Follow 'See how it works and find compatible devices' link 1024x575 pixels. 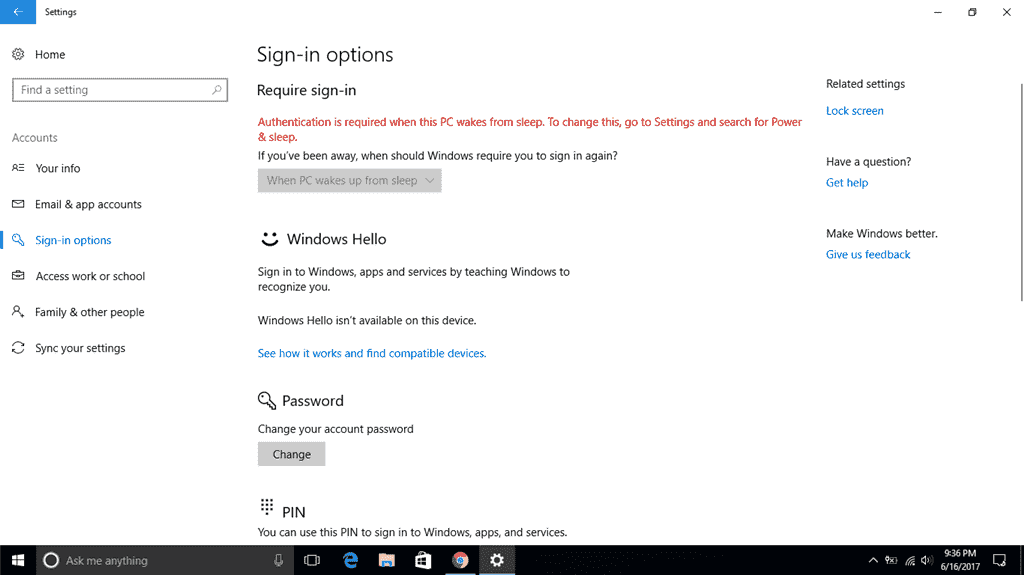[x=372, y=353]
